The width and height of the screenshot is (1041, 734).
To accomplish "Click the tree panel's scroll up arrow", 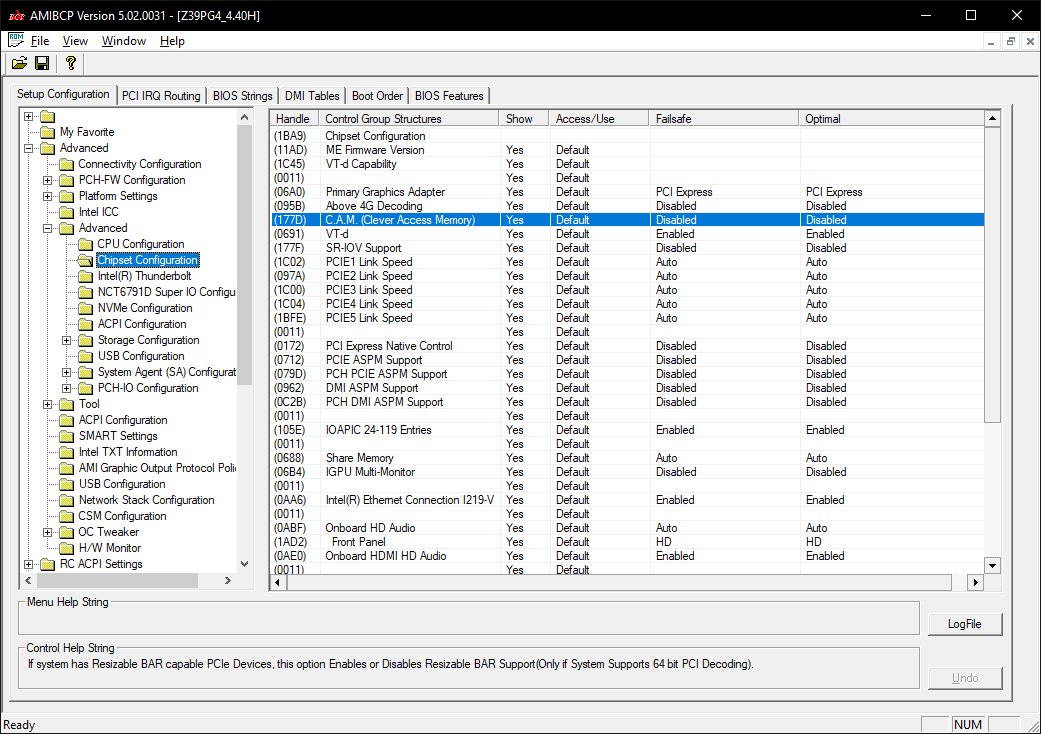I will (244, 117).
